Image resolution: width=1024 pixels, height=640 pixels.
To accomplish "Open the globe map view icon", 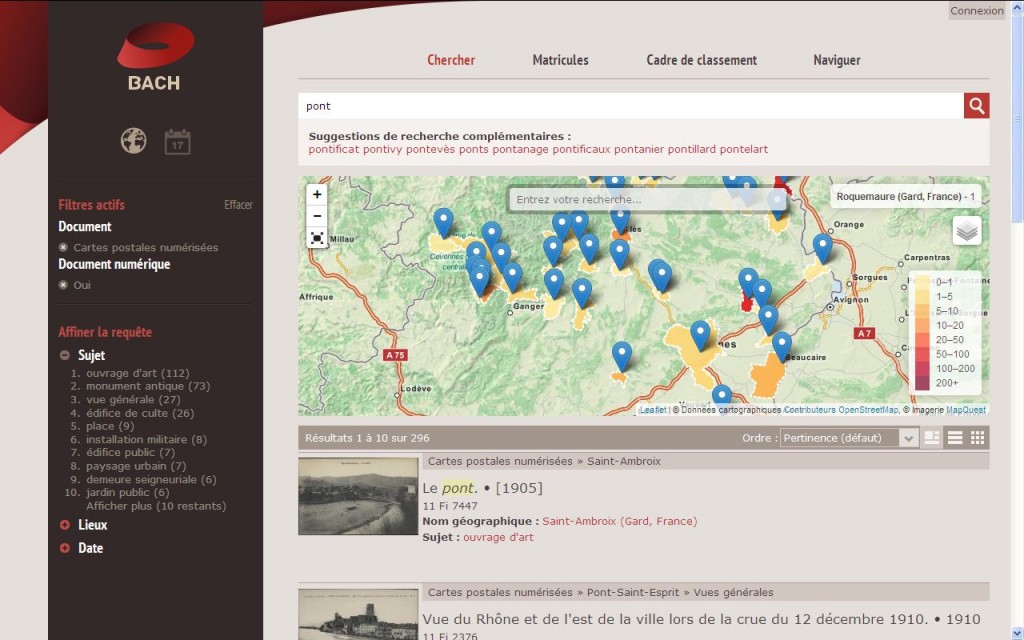I will point(134,141).
